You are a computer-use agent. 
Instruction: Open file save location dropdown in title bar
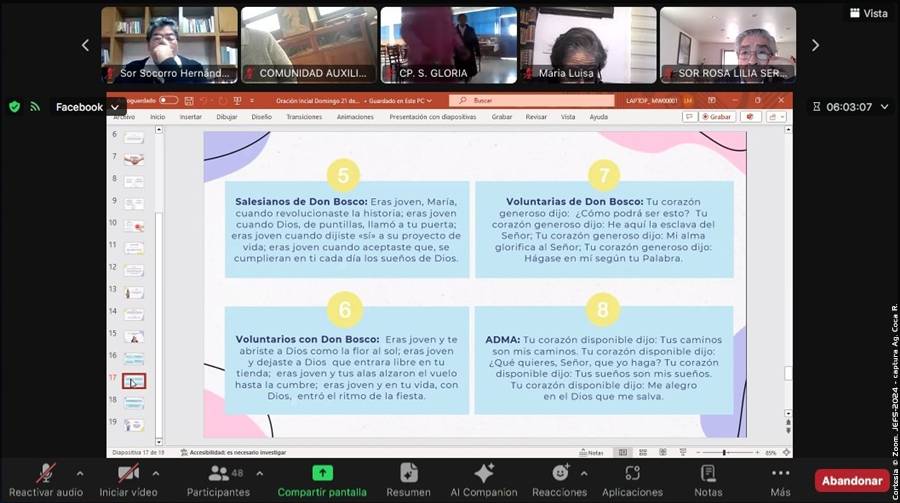tap(429, 100)
